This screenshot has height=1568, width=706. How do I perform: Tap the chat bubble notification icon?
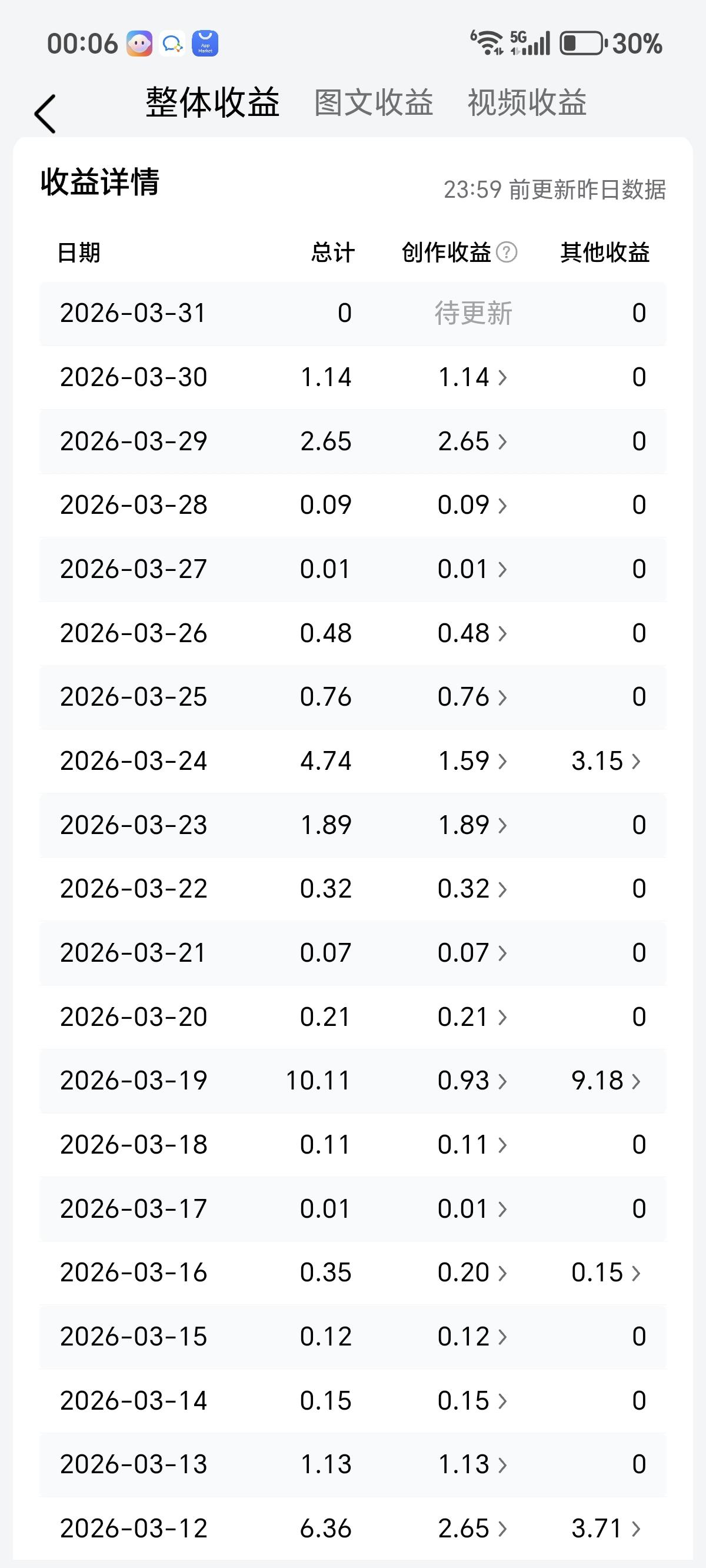(172, 44)
